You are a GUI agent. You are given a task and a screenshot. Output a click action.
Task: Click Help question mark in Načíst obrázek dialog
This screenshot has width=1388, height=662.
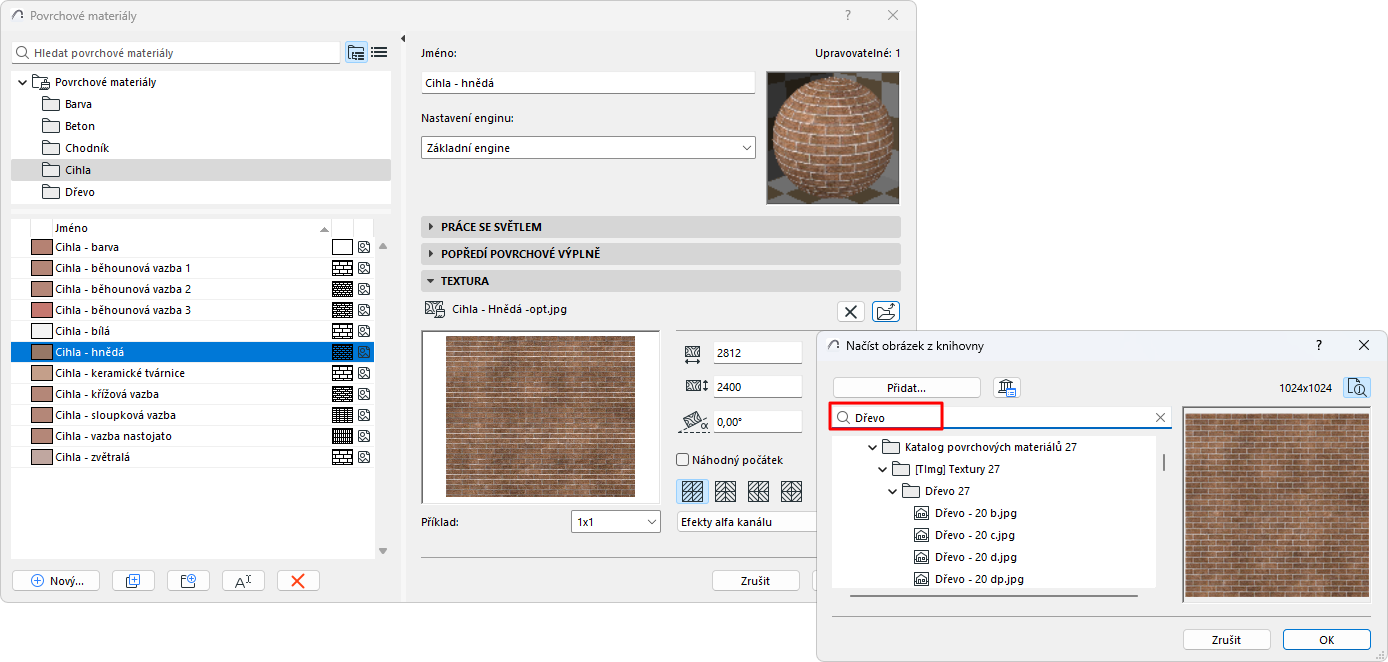coord(1318,345)
